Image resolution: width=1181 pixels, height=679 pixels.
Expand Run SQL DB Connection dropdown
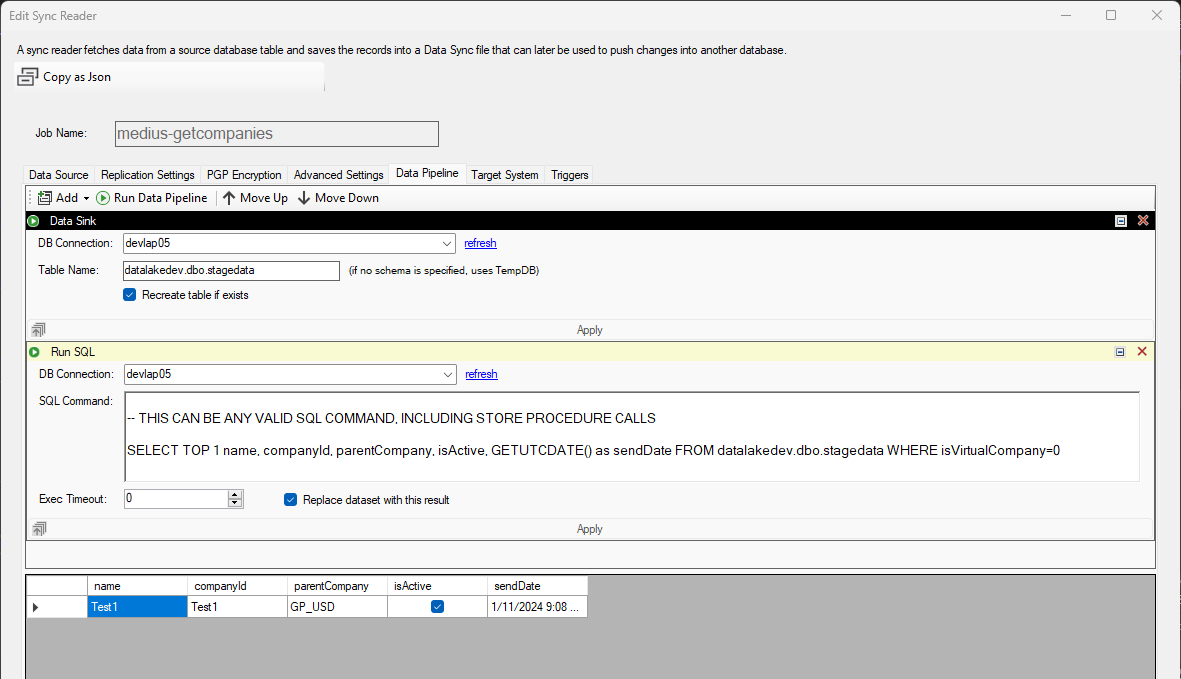[x=448, y=374]
